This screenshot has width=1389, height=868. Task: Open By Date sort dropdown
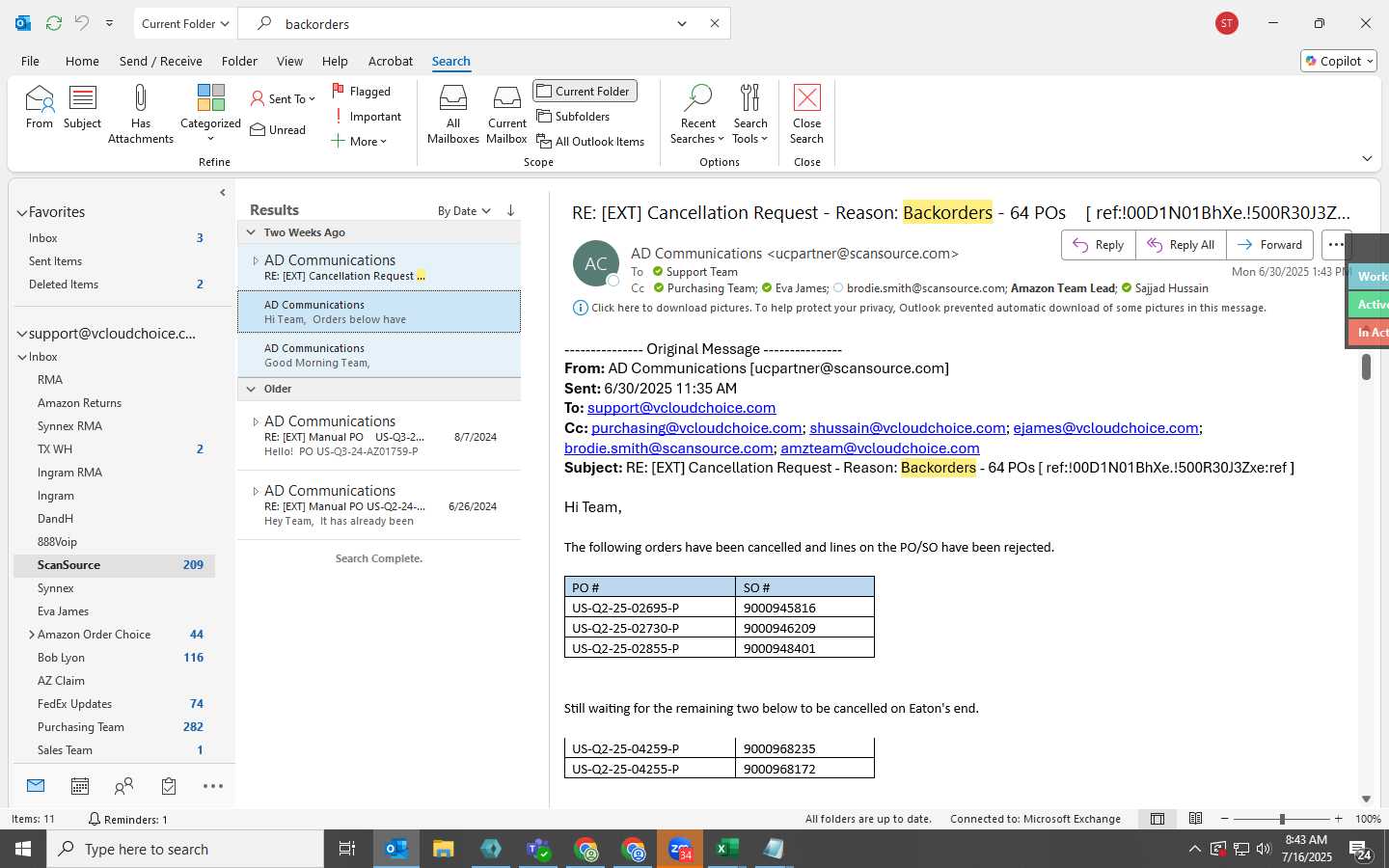coord(464,210)
